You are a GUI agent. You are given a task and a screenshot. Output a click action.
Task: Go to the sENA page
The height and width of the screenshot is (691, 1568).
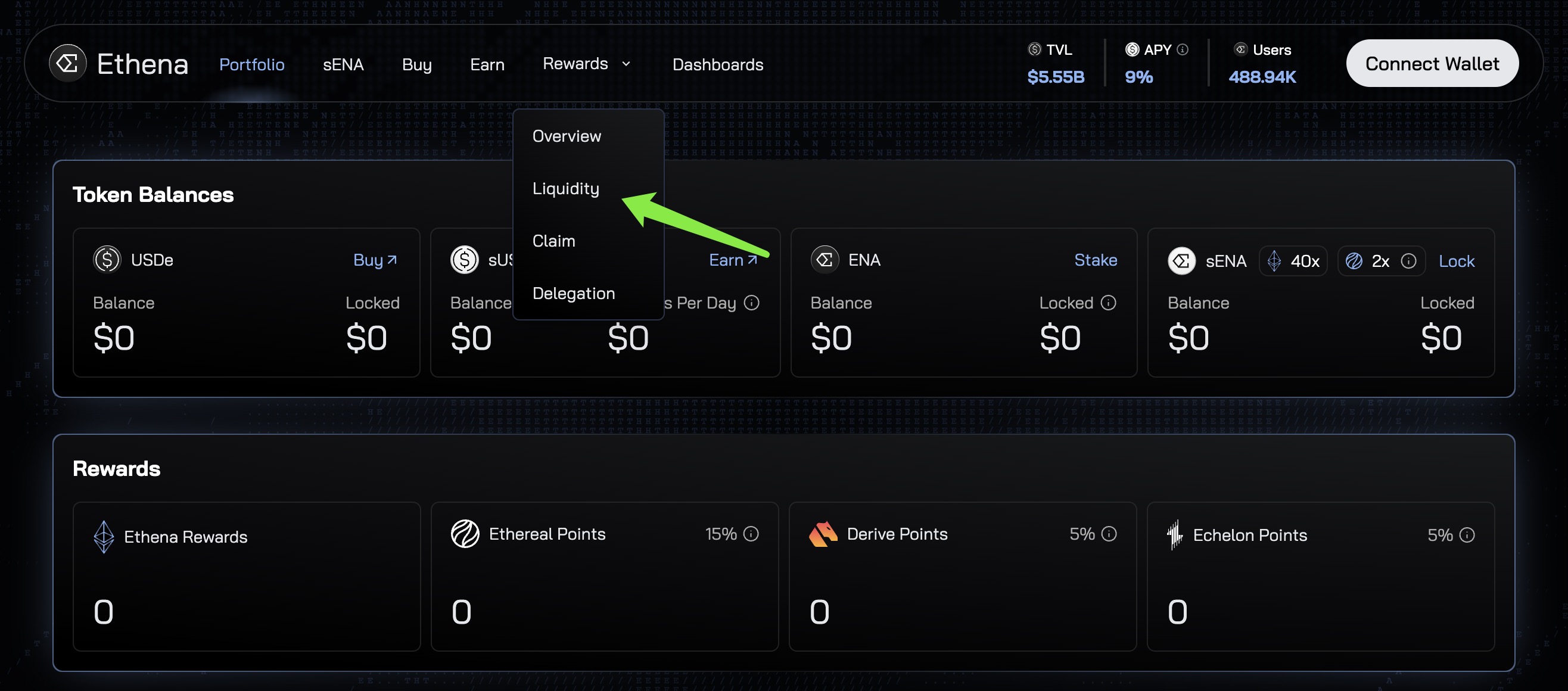343,64
